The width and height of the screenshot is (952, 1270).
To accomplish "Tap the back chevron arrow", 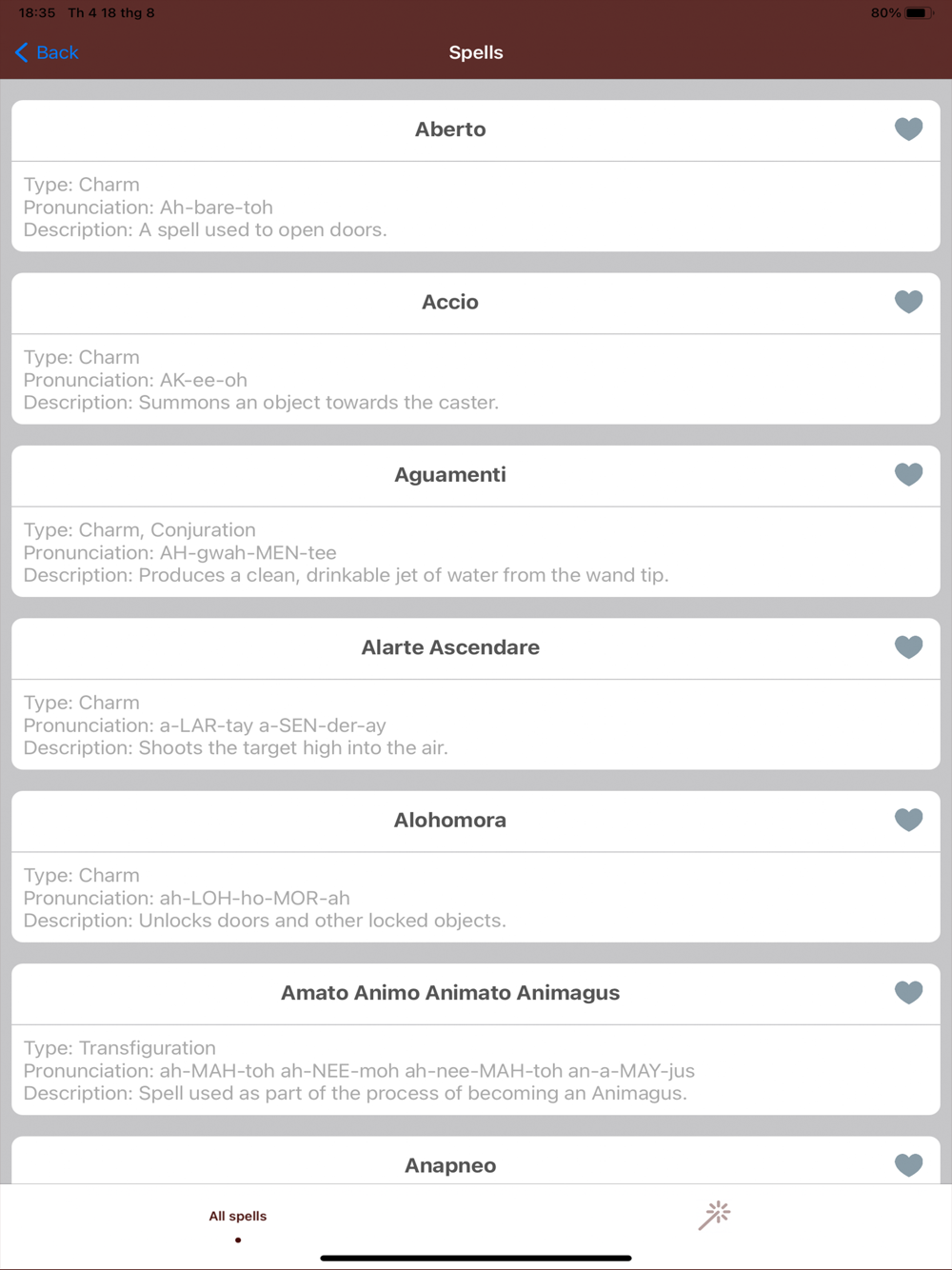I will coord(21,52).
